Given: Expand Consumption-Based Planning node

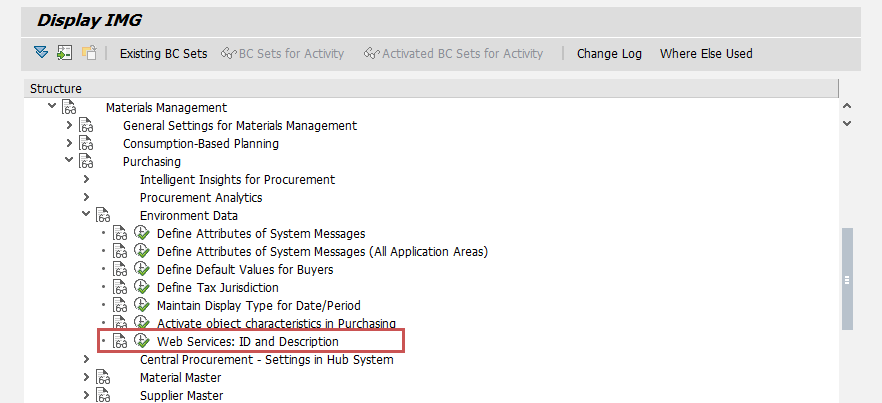Looking at the screenshot, I should pyautogui.click(x=70, y=143).
